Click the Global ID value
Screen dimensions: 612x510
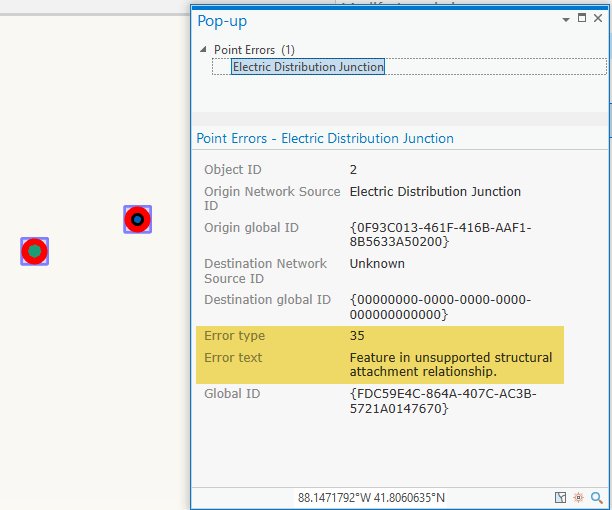click(442, 401)
